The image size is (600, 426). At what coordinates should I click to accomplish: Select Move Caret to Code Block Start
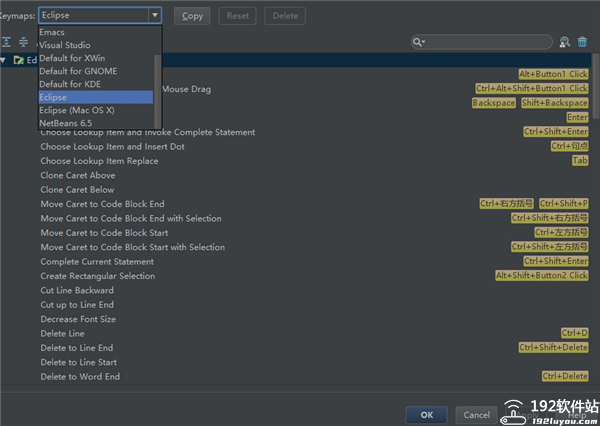coord(104,233)
